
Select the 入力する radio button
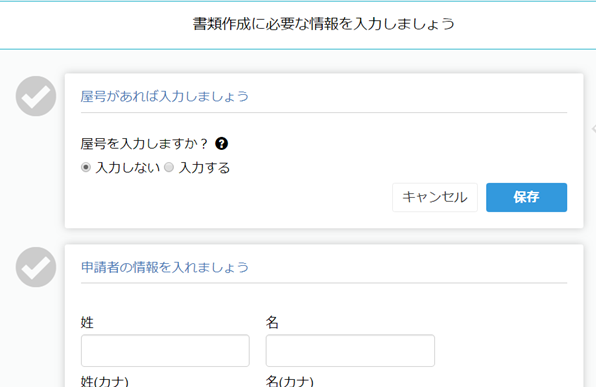(x=169, y=167)
